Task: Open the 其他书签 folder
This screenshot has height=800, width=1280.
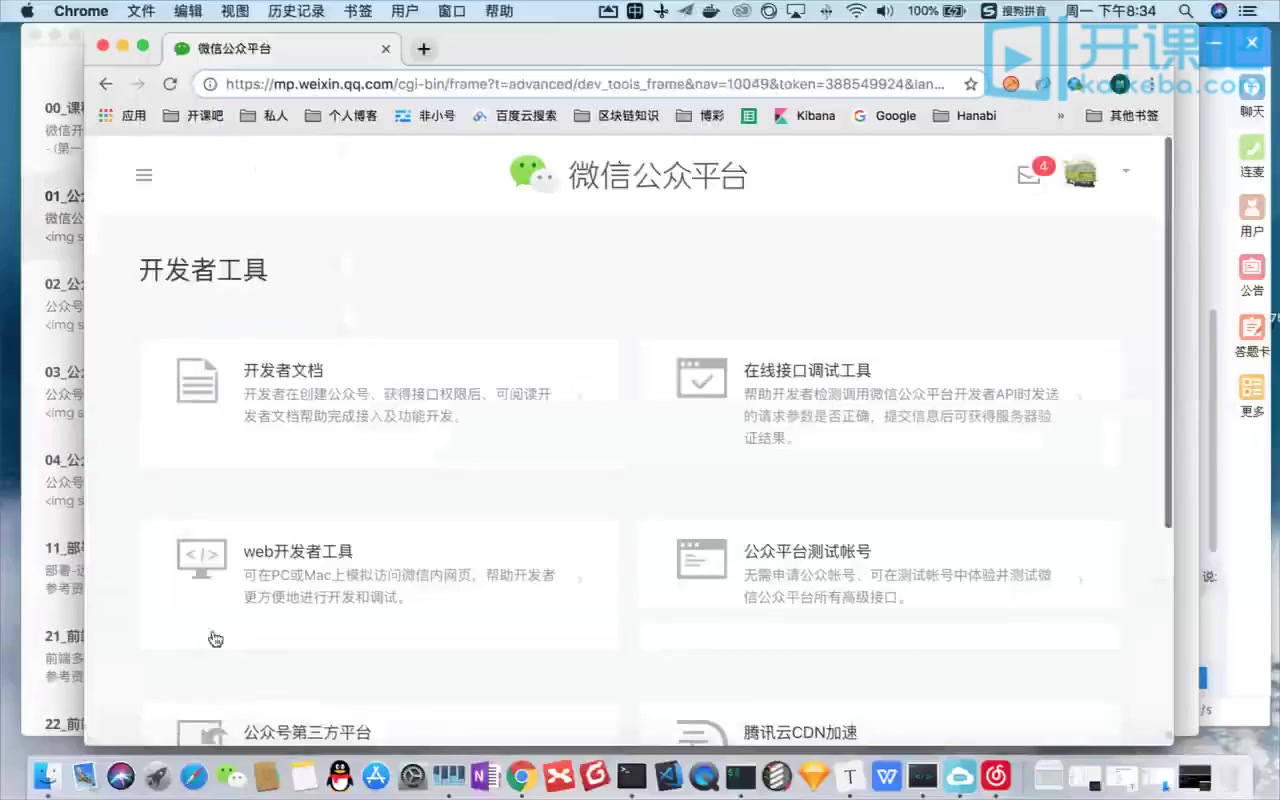Action: click(x=1123, y=116)
